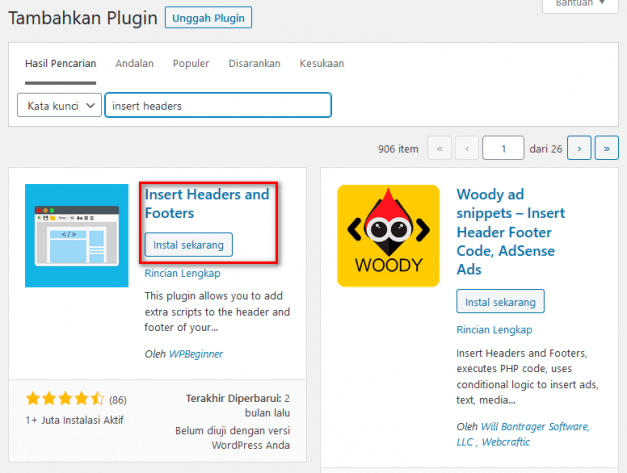Screen dimensions: 627x473
Task: Go to next page of results
Action: click(x=579, y=148)
